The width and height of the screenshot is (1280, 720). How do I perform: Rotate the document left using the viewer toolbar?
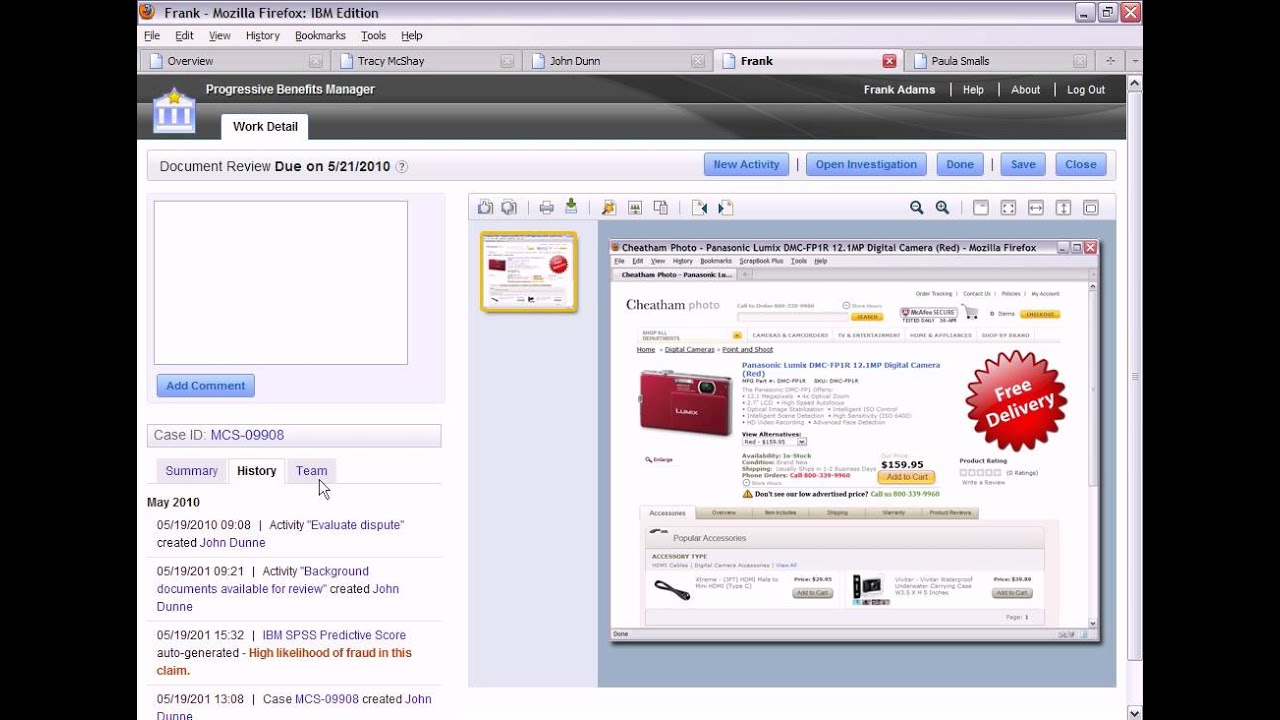click(x=485, y=207)
